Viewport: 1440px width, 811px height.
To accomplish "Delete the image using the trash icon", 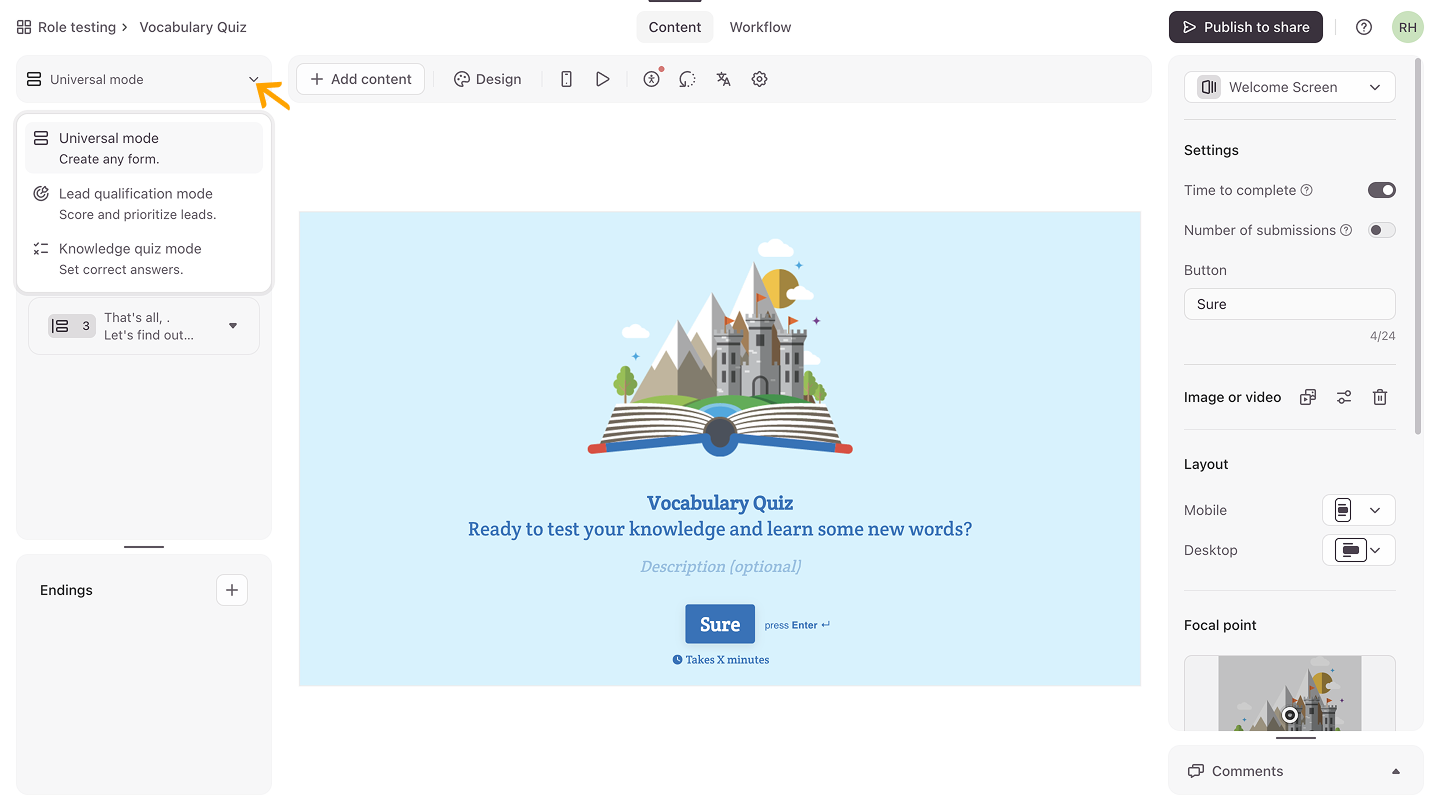I will (1380, 397).
